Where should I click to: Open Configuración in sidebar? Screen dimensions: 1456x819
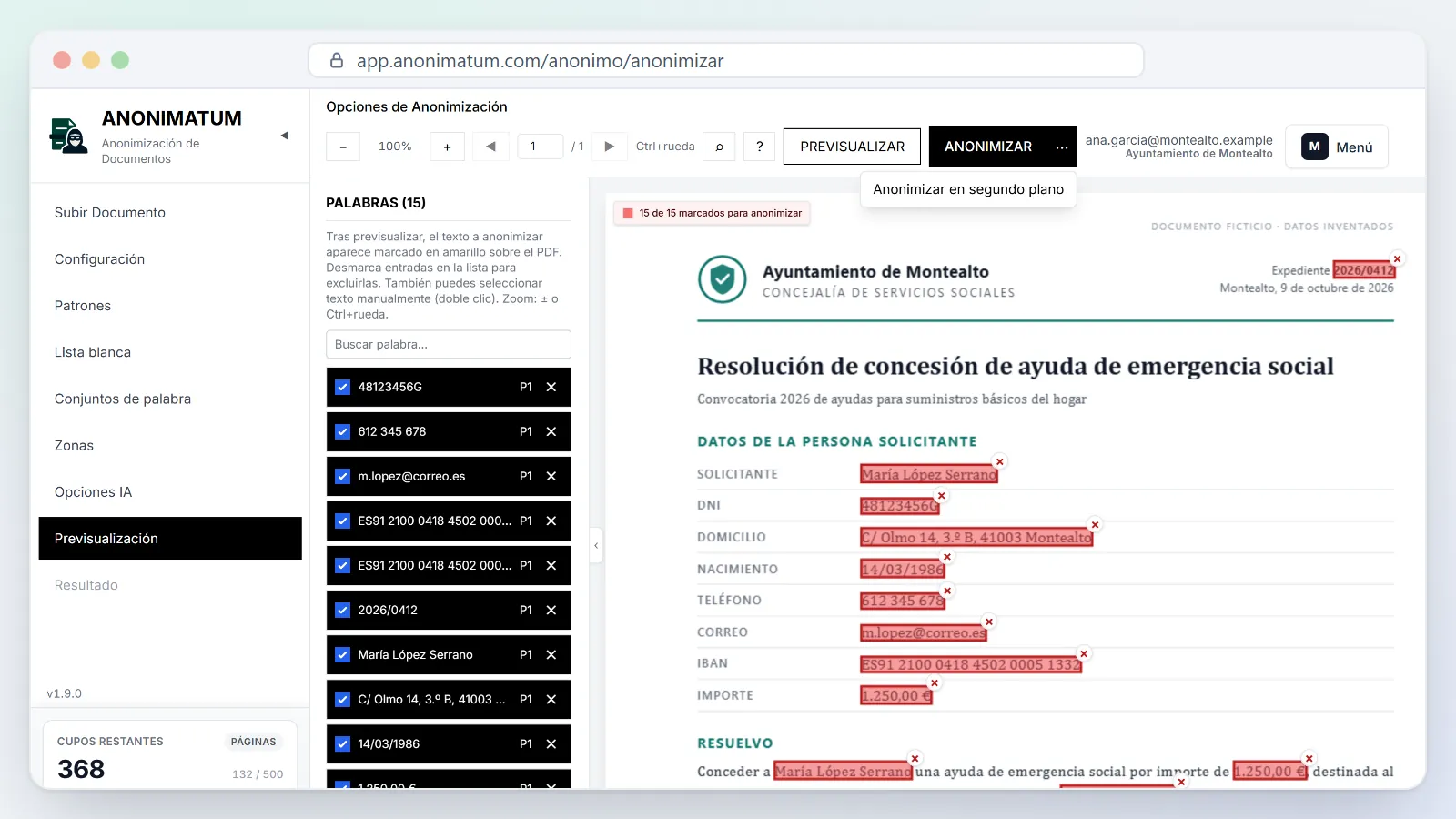170,259
